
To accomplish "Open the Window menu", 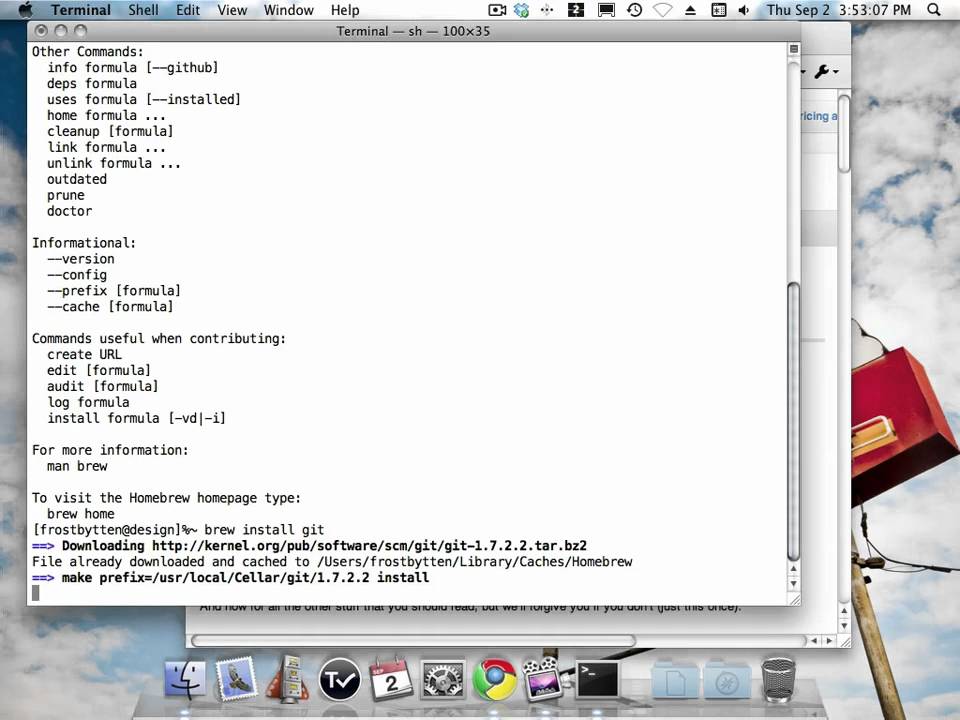I will point(288,10).
